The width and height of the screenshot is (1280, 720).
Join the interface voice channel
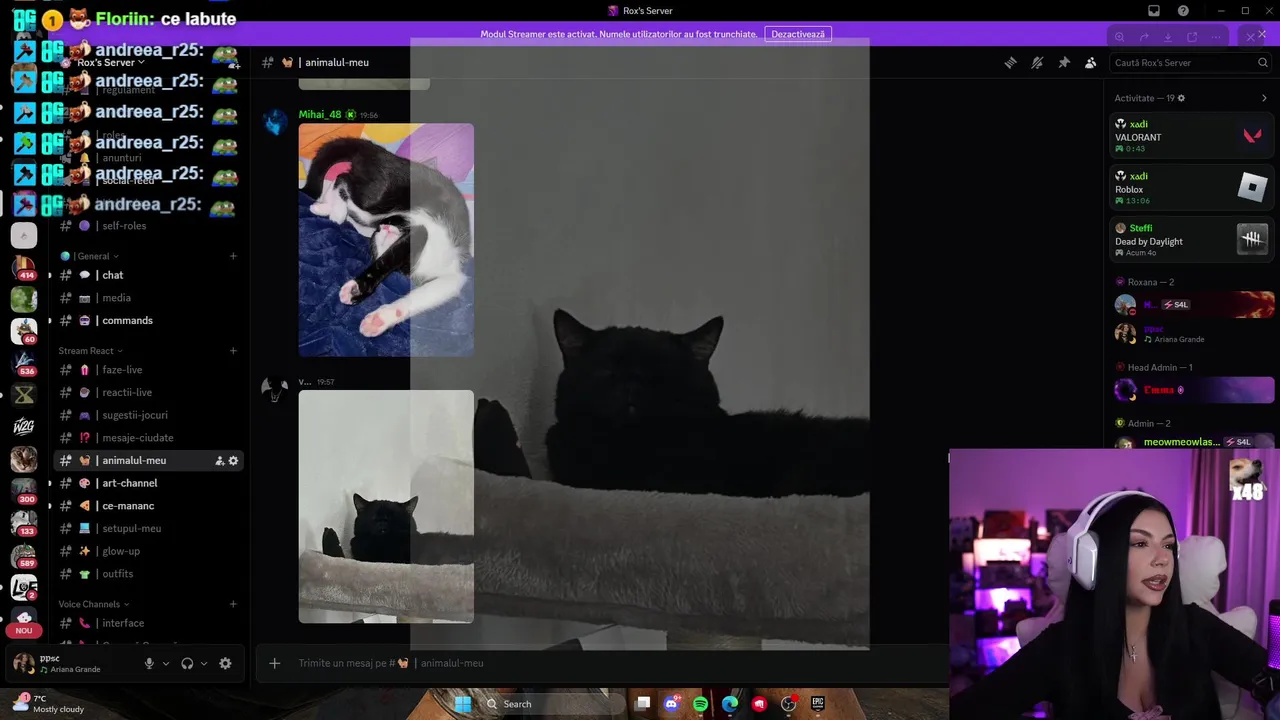tap(148, 623)
